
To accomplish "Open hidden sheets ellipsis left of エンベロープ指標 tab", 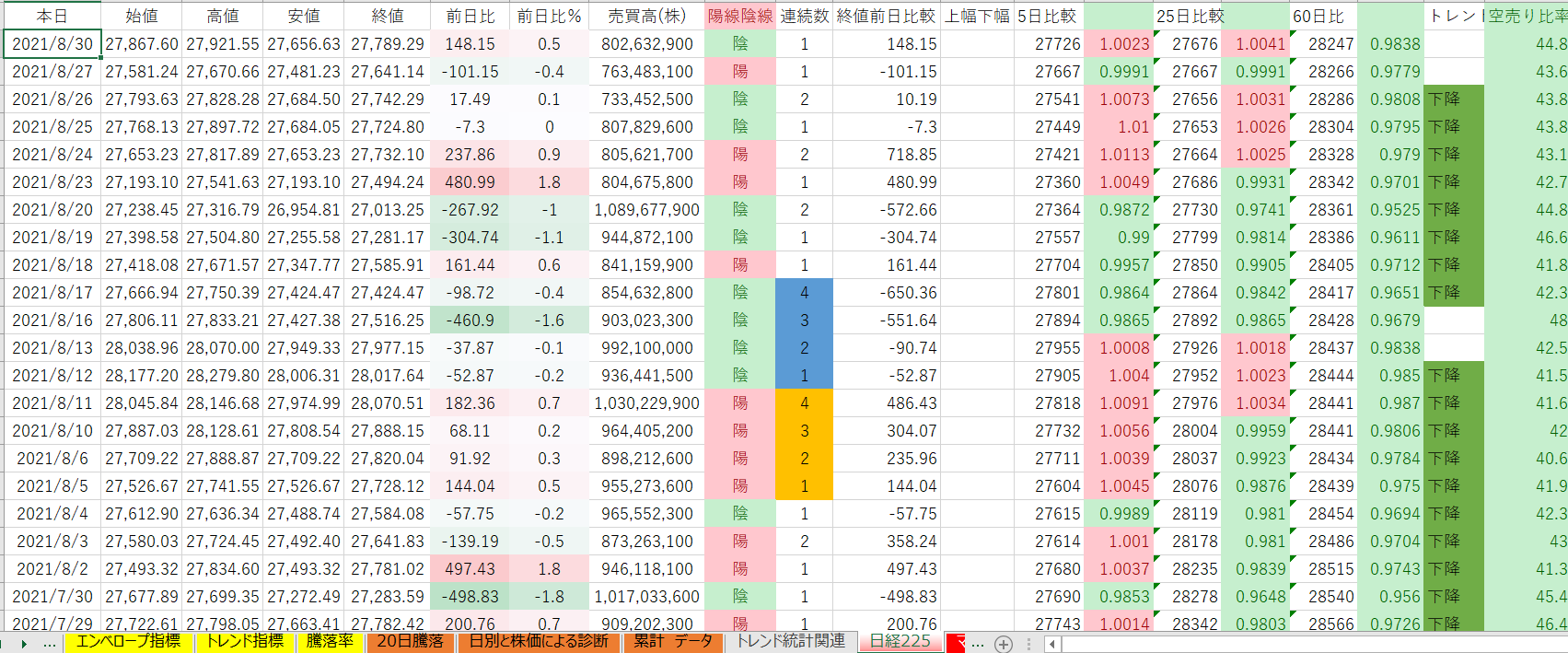I will tap(50, 643).
